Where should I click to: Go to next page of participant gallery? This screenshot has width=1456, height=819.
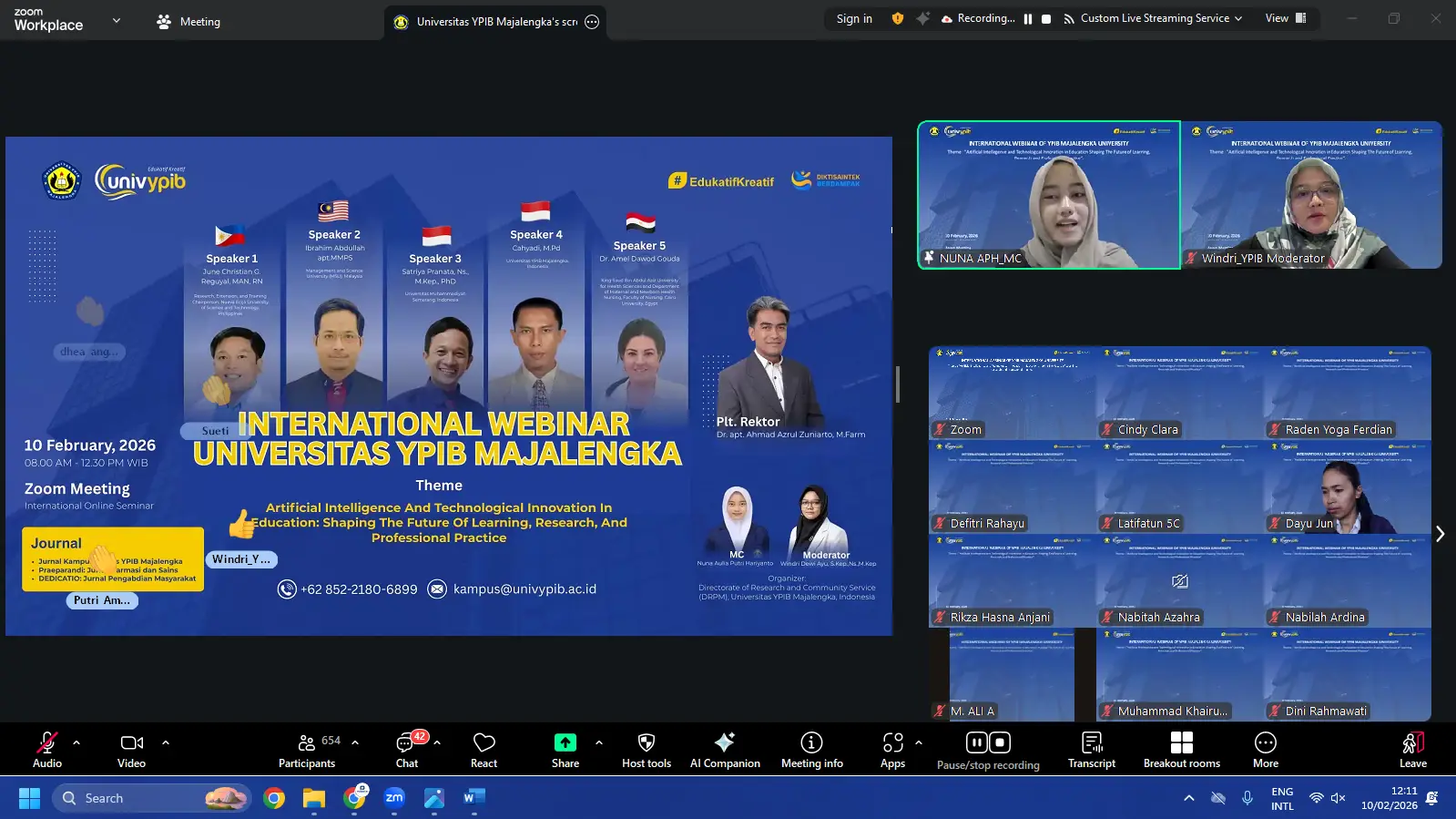pos(1440,534)
